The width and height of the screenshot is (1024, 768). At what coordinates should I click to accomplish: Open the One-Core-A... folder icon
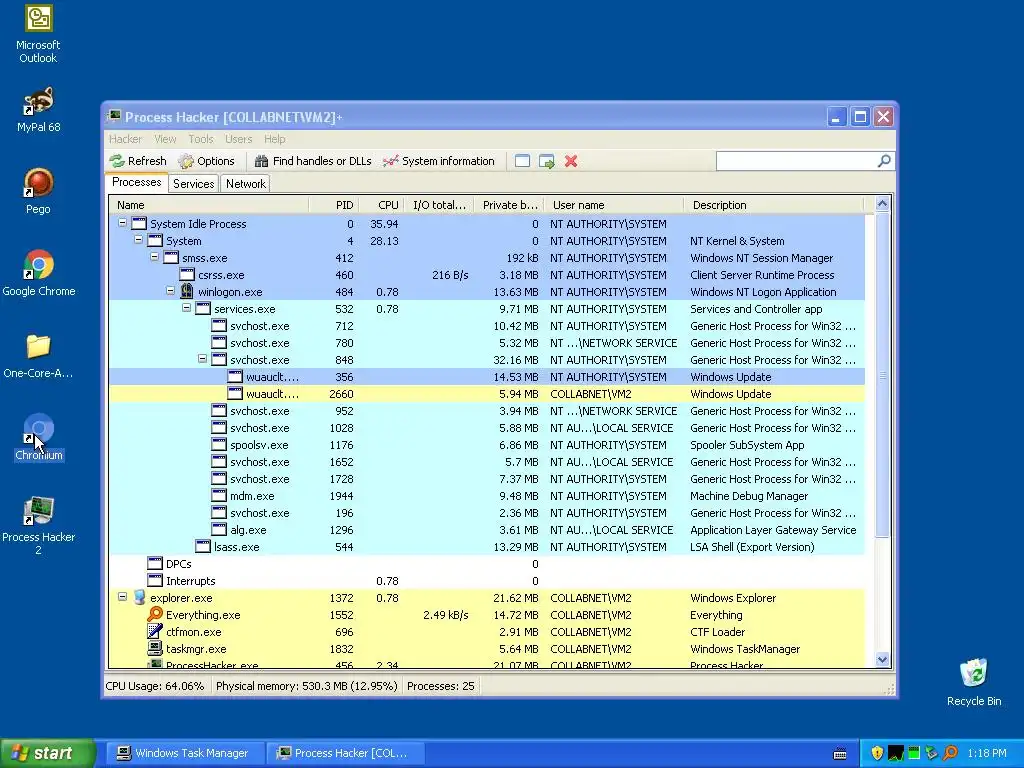pos(38,356)
